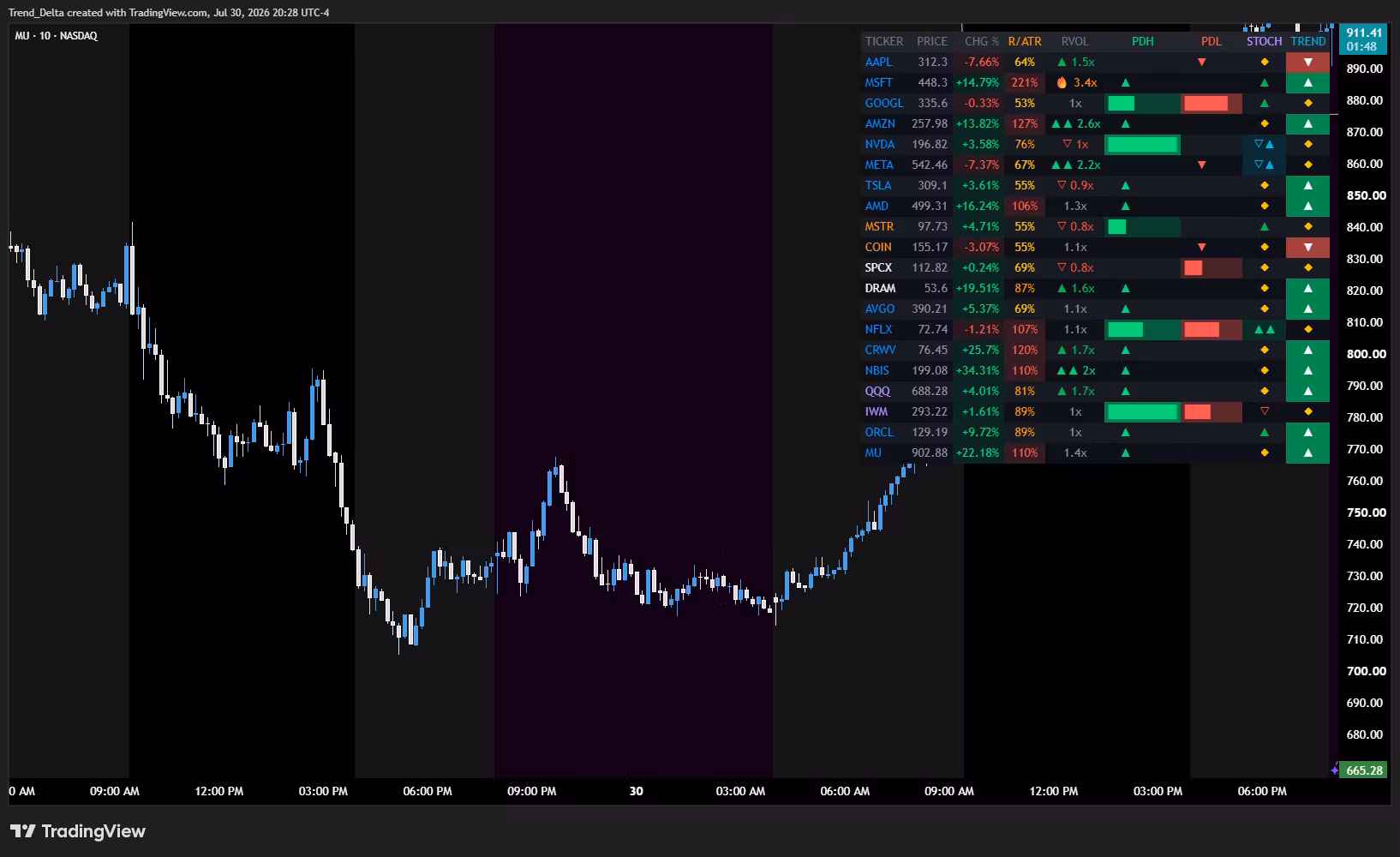
Task: Click the 'MU · 10 · NASDAQ' symbol label
Action: pyautogui.click(x=56, y=36)
